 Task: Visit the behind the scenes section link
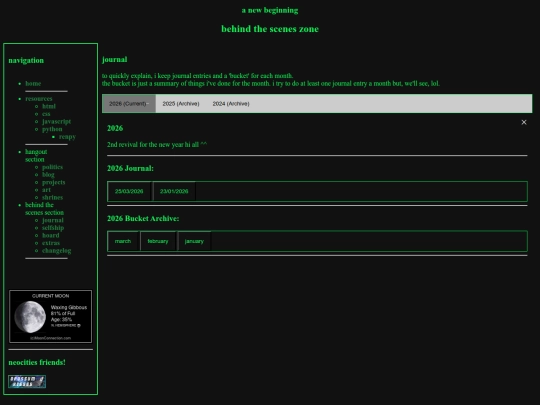coord(44,208)
